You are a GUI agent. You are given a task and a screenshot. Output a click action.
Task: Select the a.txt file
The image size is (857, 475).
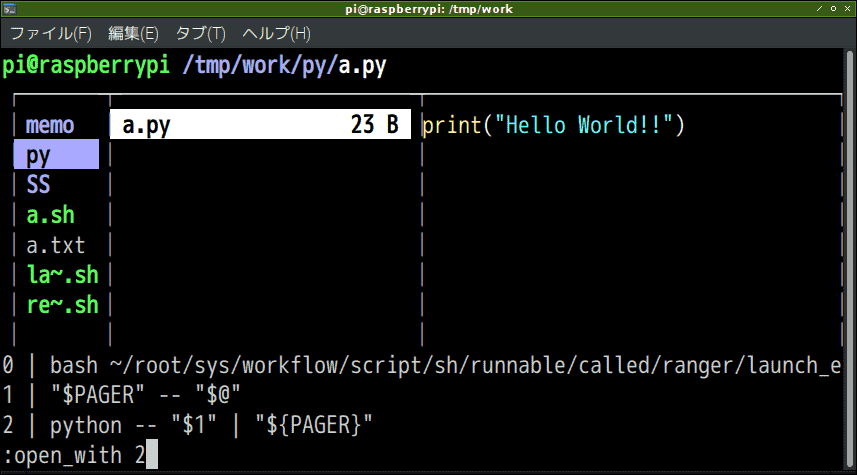pyautogui.click(x=56, y=245)
